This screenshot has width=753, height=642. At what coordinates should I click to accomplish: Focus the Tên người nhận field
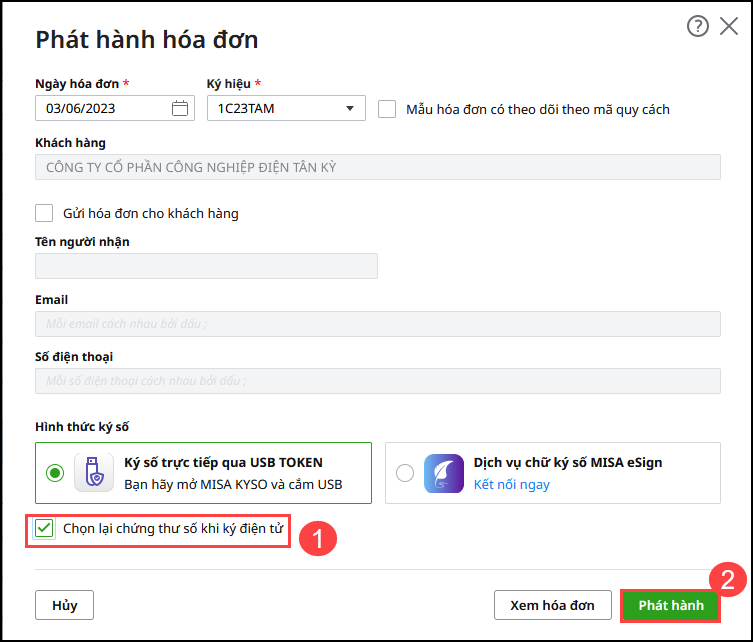point(206,266)
